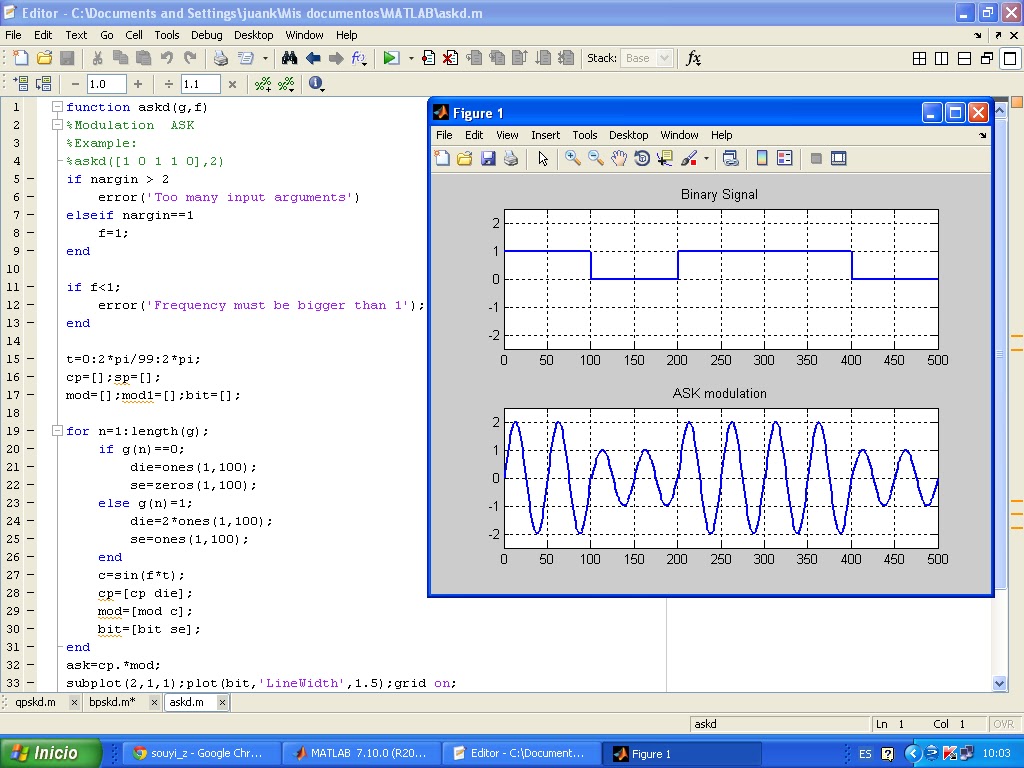The image size is (1024, 768).
Task: Toggle breakpoint dash on line 27
Action: point(30,575)
